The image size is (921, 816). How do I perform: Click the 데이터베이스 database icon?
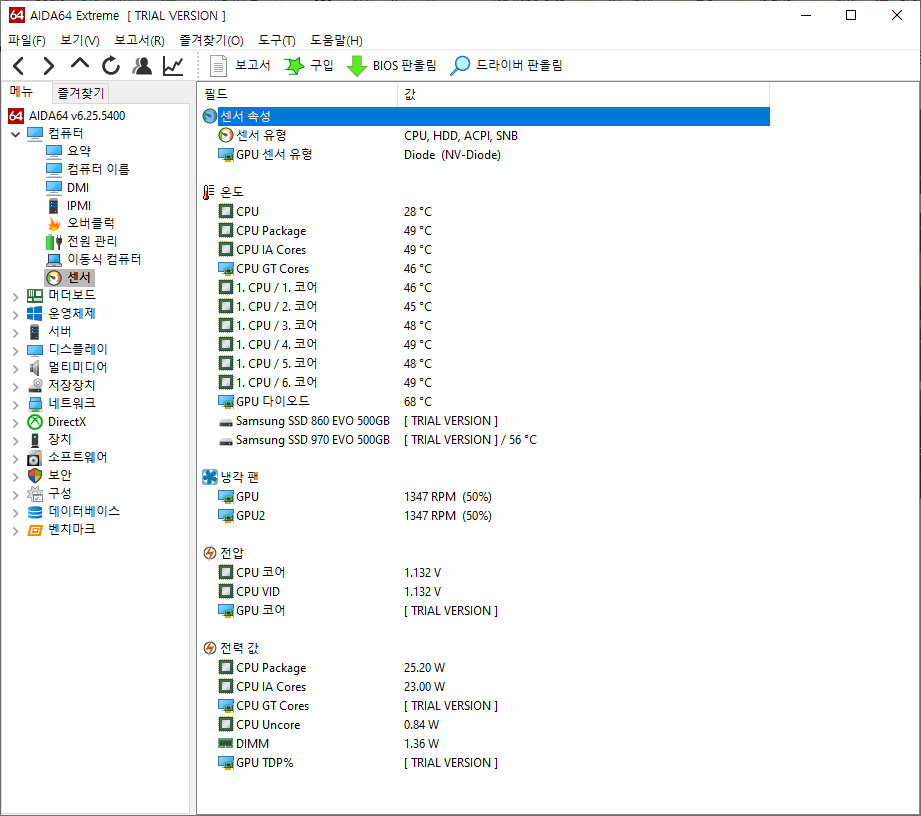pos(35,512)
